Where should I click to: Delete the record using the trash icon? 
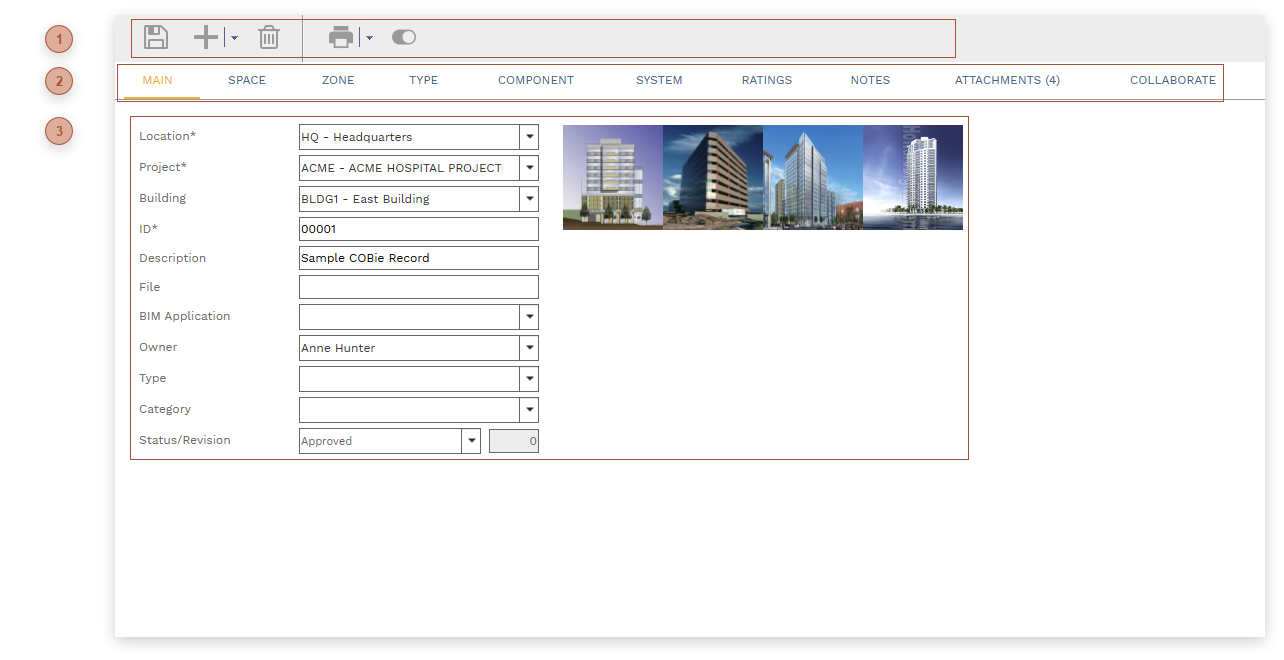point(268,37)
